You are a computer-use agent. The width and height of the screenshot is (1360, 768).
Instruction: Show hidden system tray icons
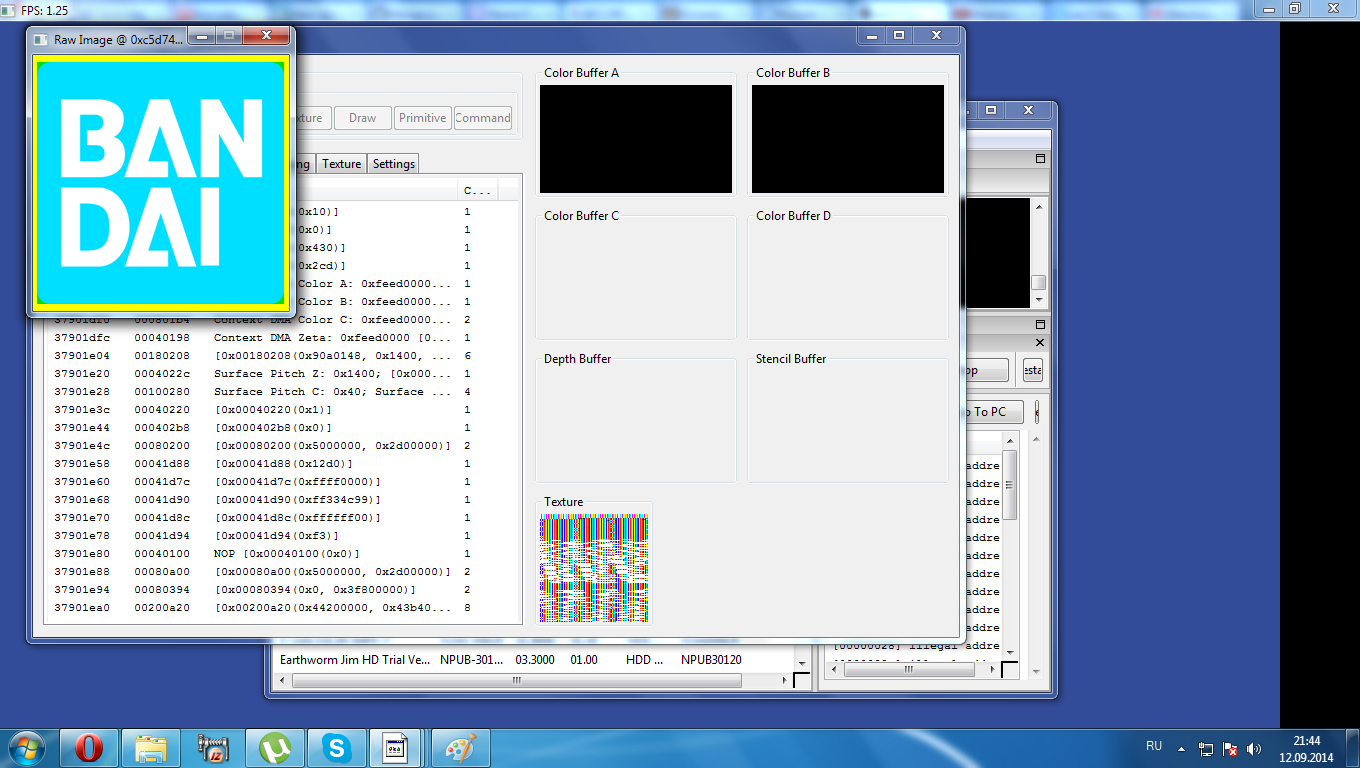1181,748
